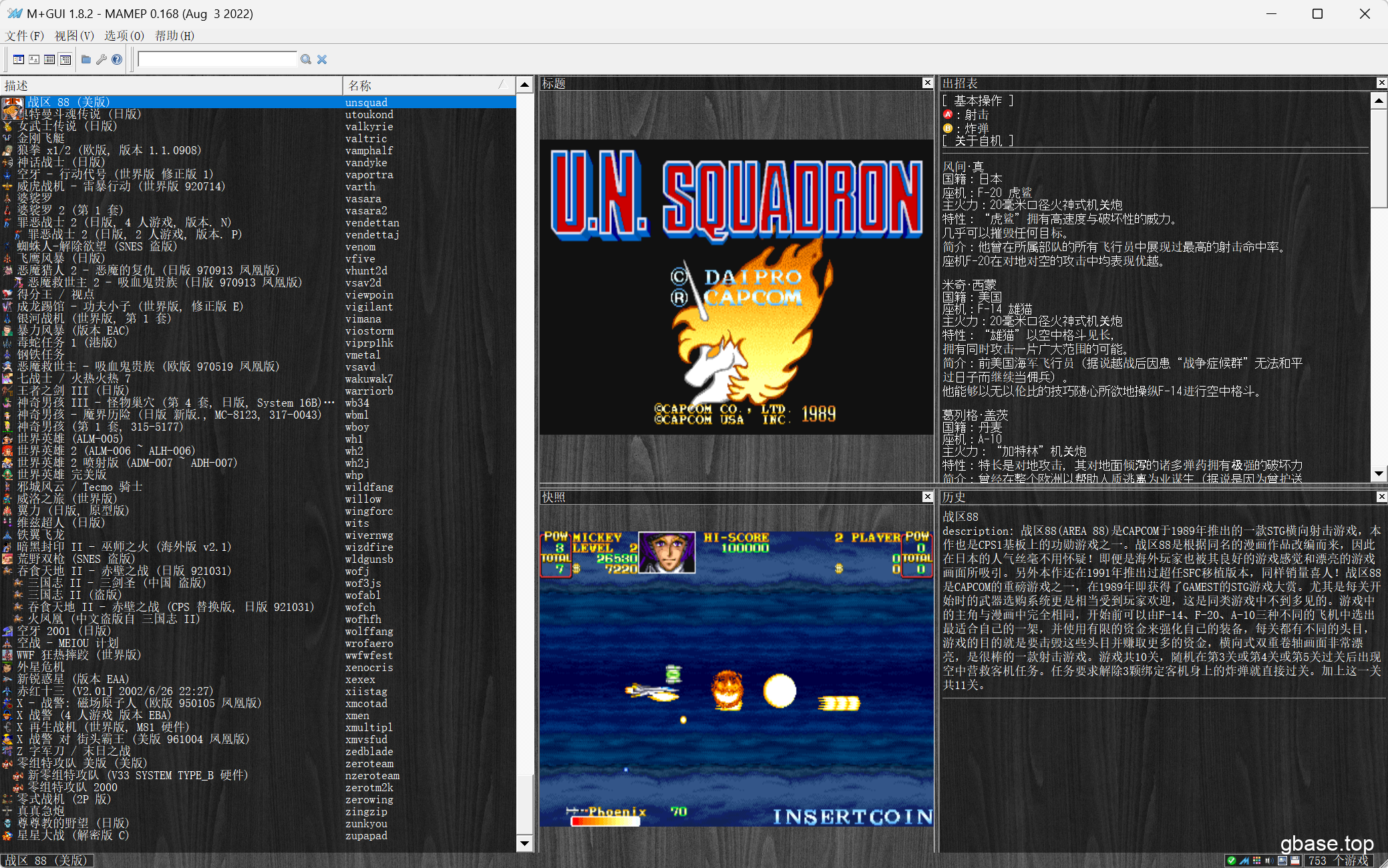
Task: Choose the details grid view toolbar icon
Action: (49, 59)
